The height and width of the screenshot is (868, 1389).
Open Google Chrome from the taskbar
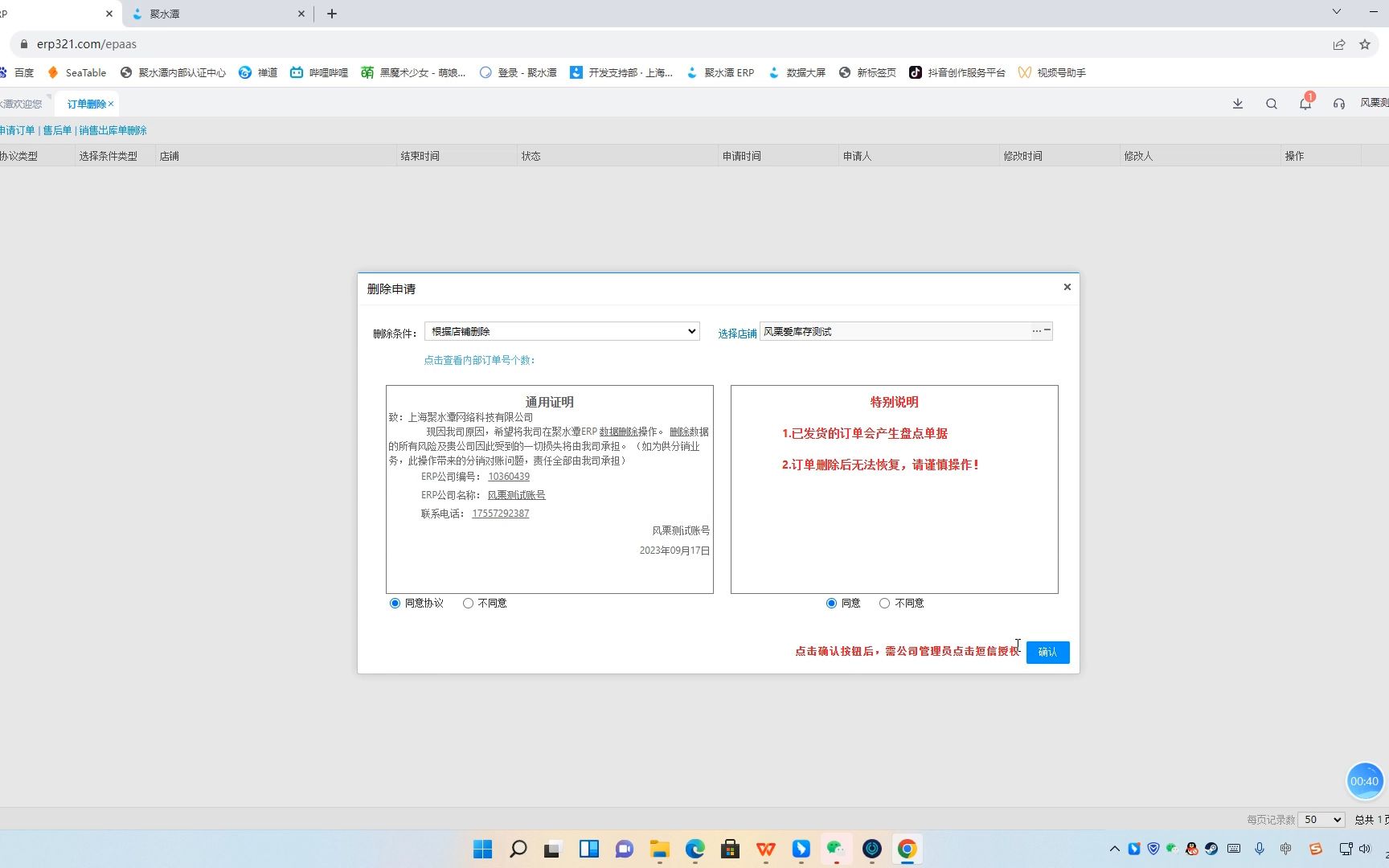[908, 849]
